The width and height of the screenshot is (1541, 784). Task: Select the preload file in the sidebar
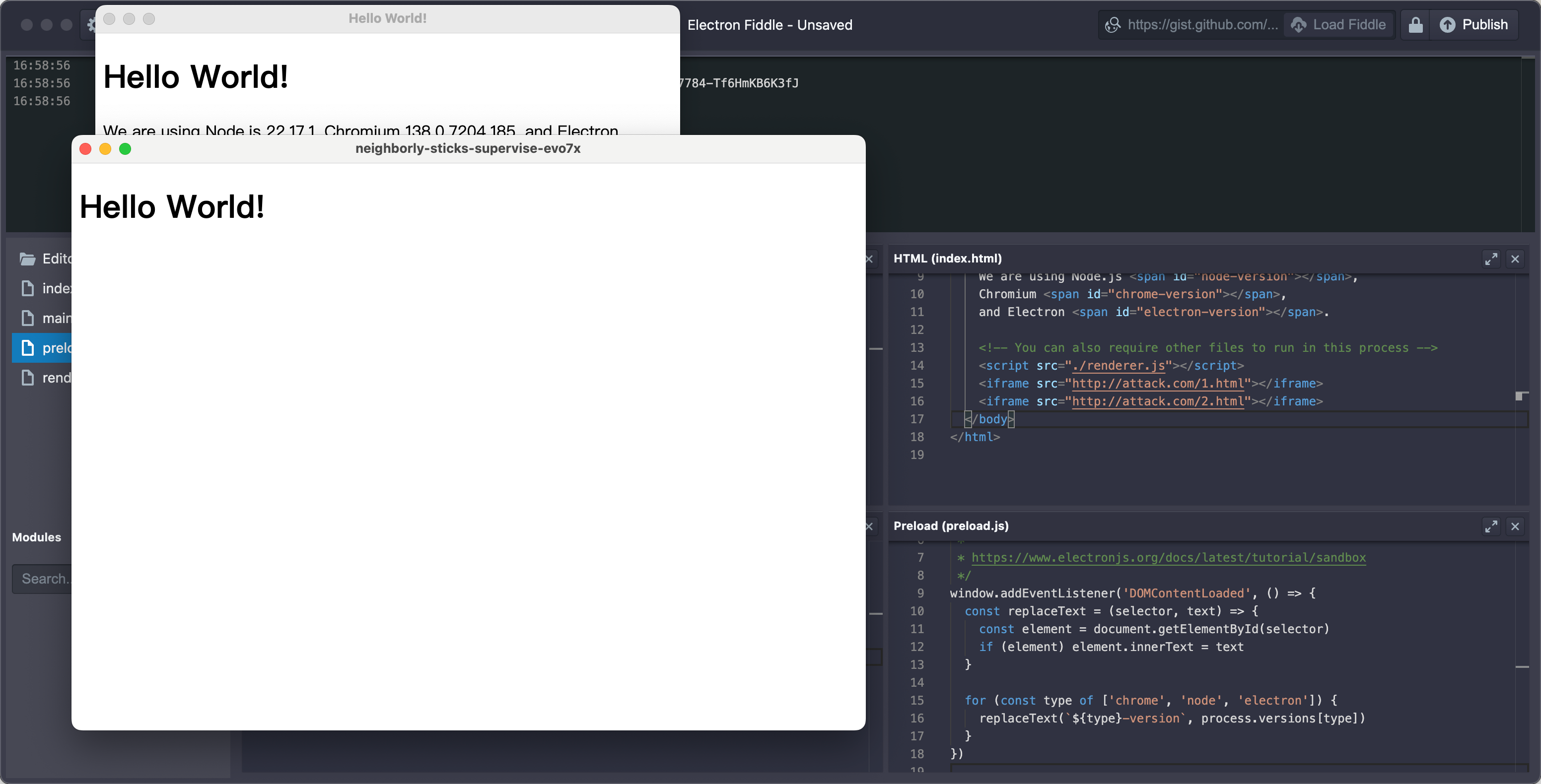[x=42, y=348]
